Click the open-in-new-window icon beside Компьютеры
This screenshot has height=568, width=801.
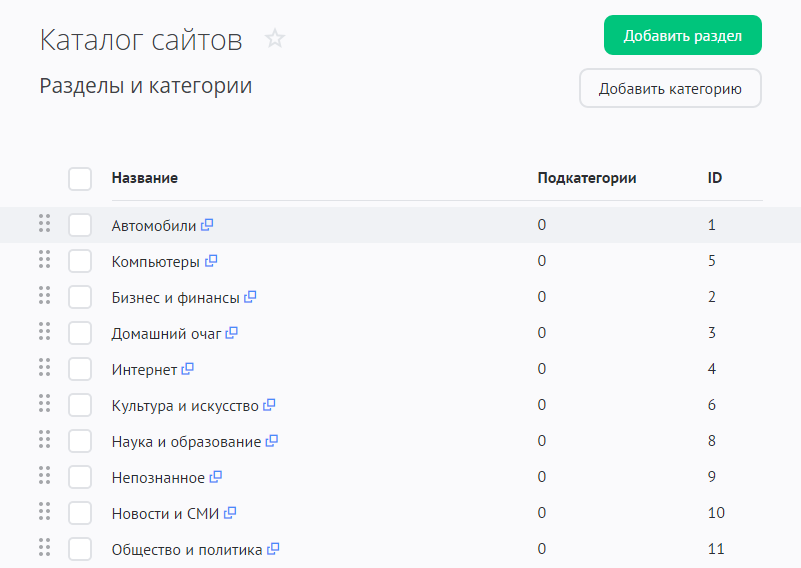(211, 261)
